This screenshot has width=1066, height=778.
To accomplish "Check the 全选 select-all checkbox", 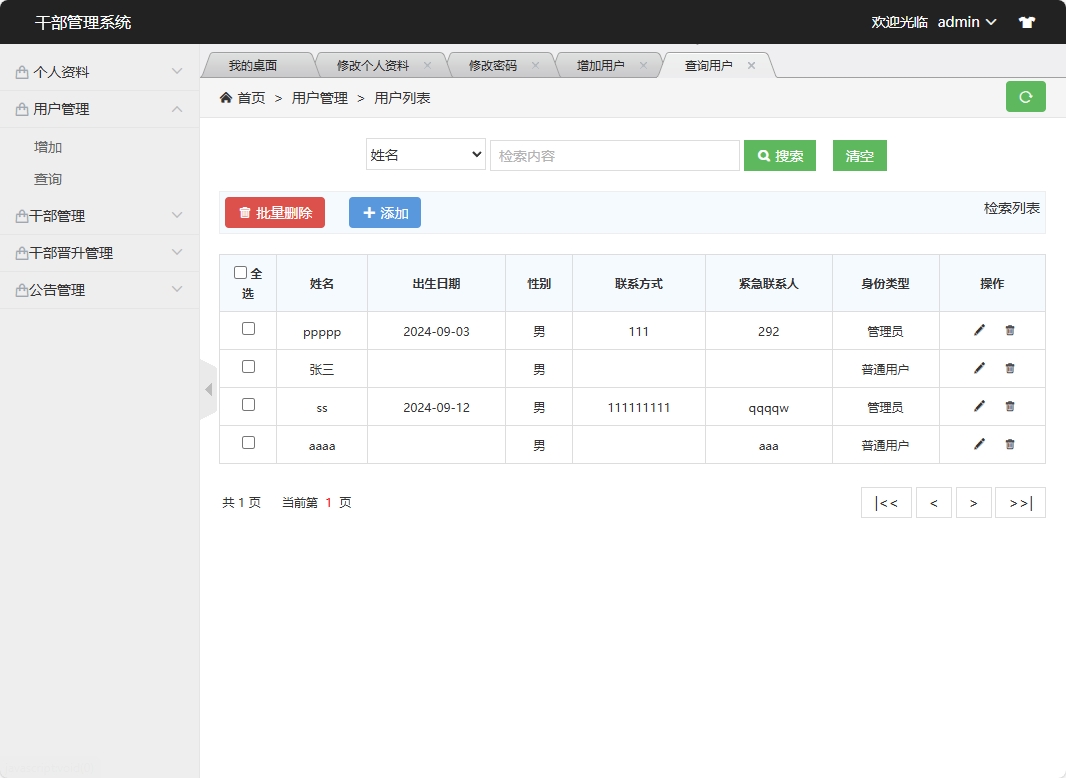I will 240,270.
